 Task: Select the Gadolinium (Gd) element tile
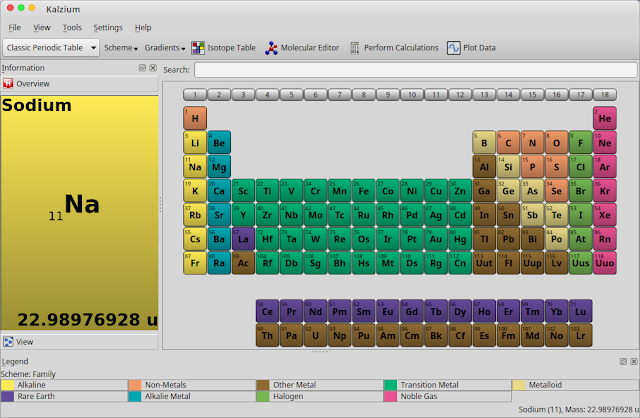(x=412, y=311)
